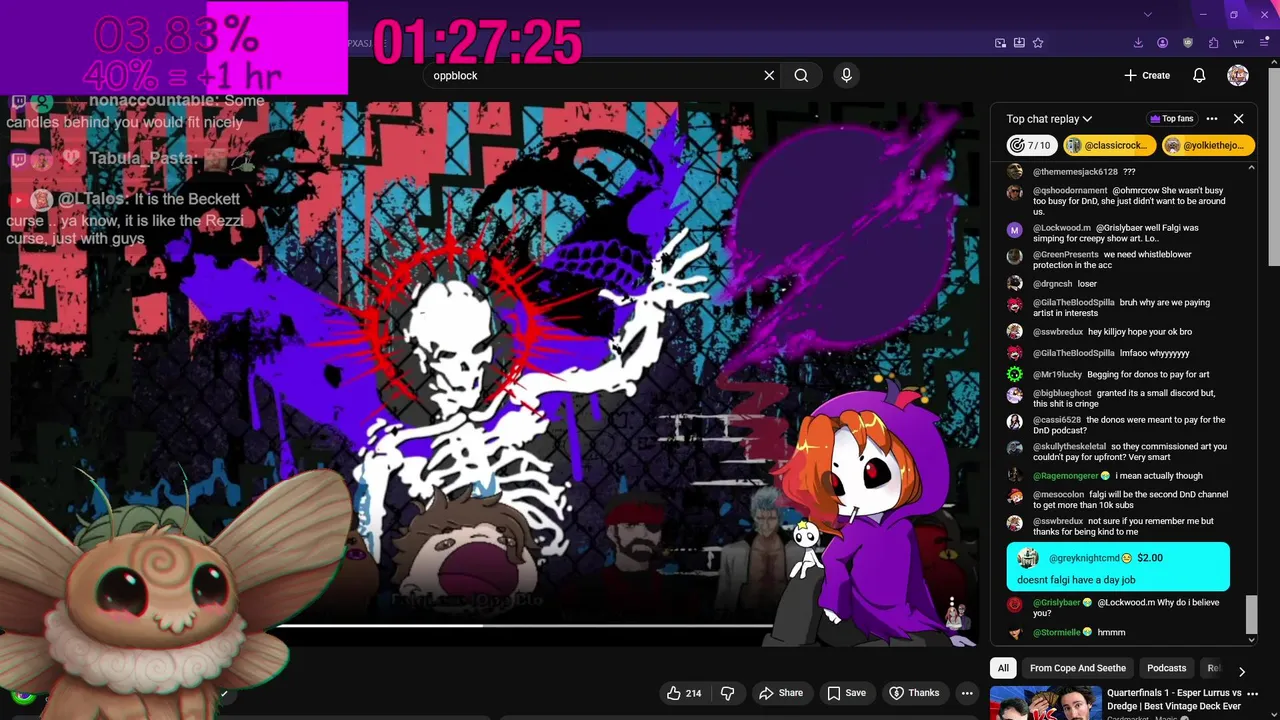Click @mesocolon chat message
1280x720 pixels.
click(x=1118, y=499)
